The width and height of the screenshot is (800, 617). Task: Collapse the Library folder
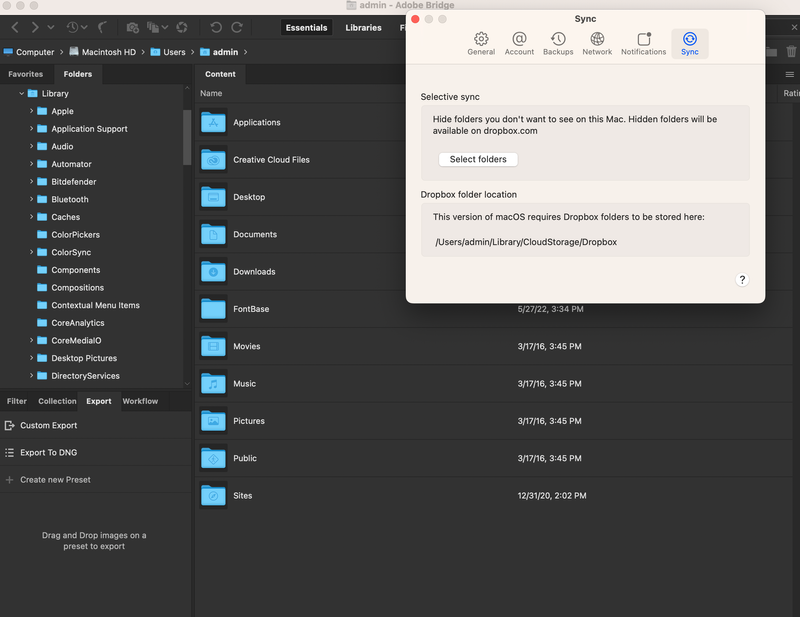pos(20,93)
